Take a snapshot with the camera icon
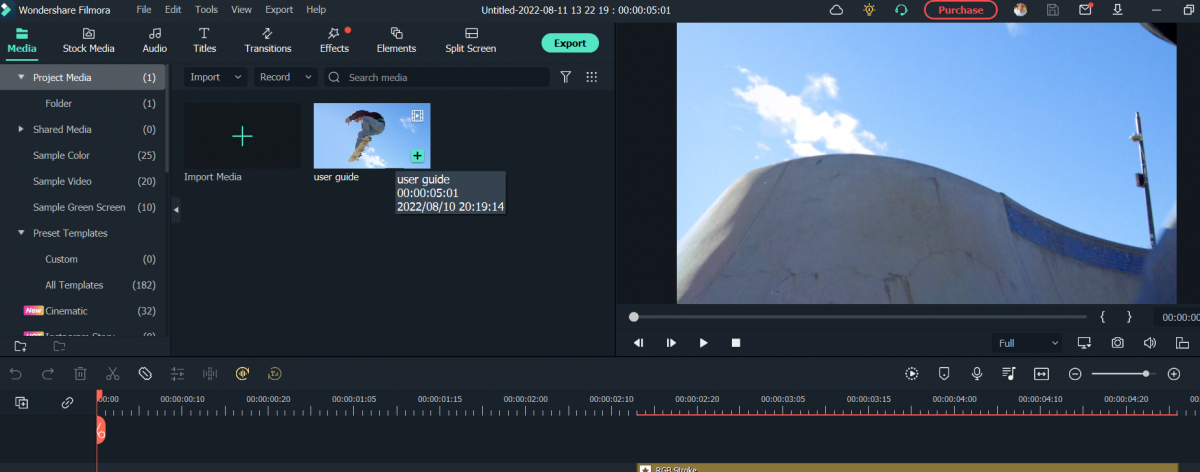The width and height of the screenshot is (1200, 472). coord(1117,343)
